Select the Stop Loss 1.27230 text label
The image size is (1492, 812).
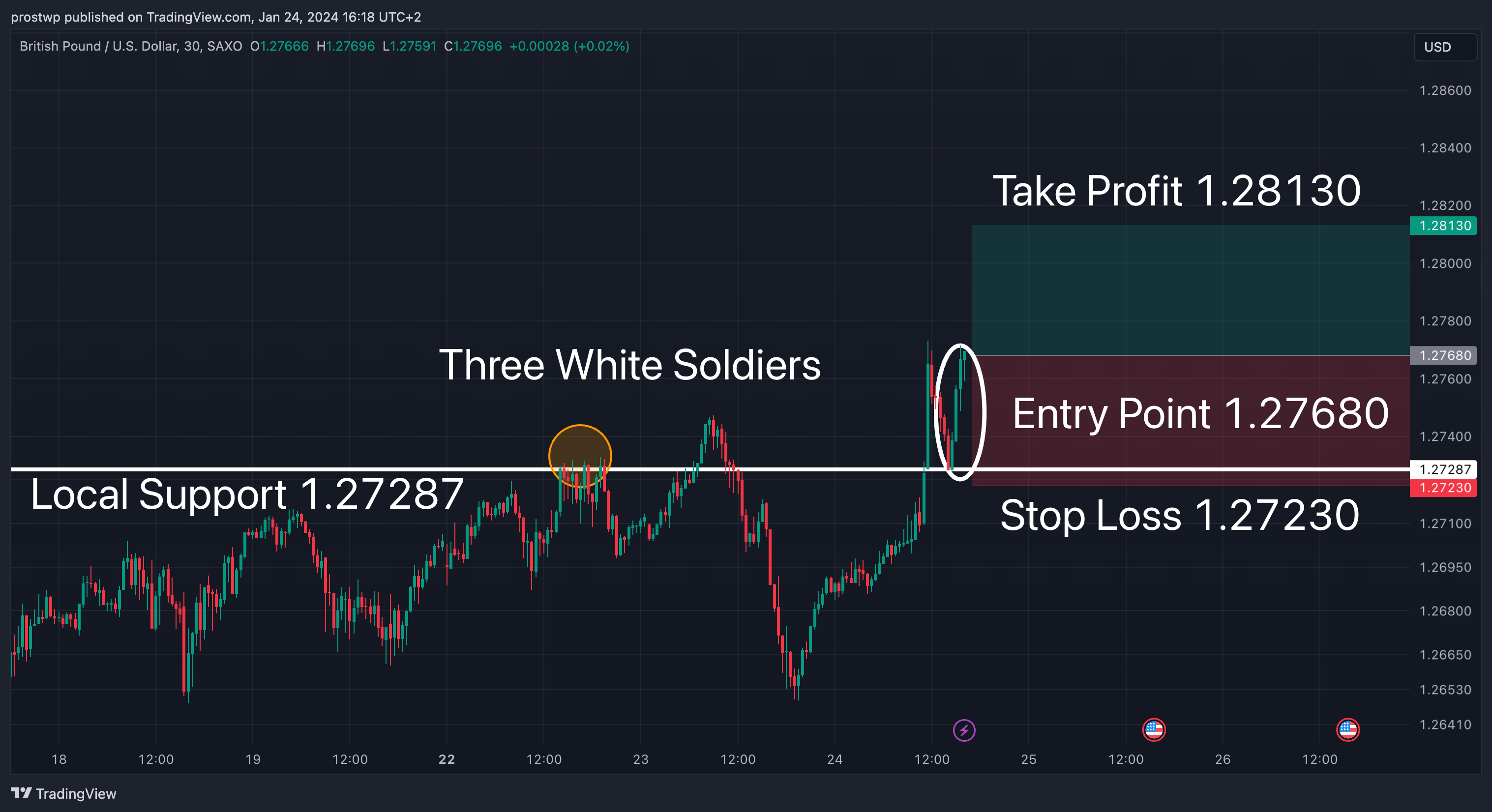[x=1179, y=515]
